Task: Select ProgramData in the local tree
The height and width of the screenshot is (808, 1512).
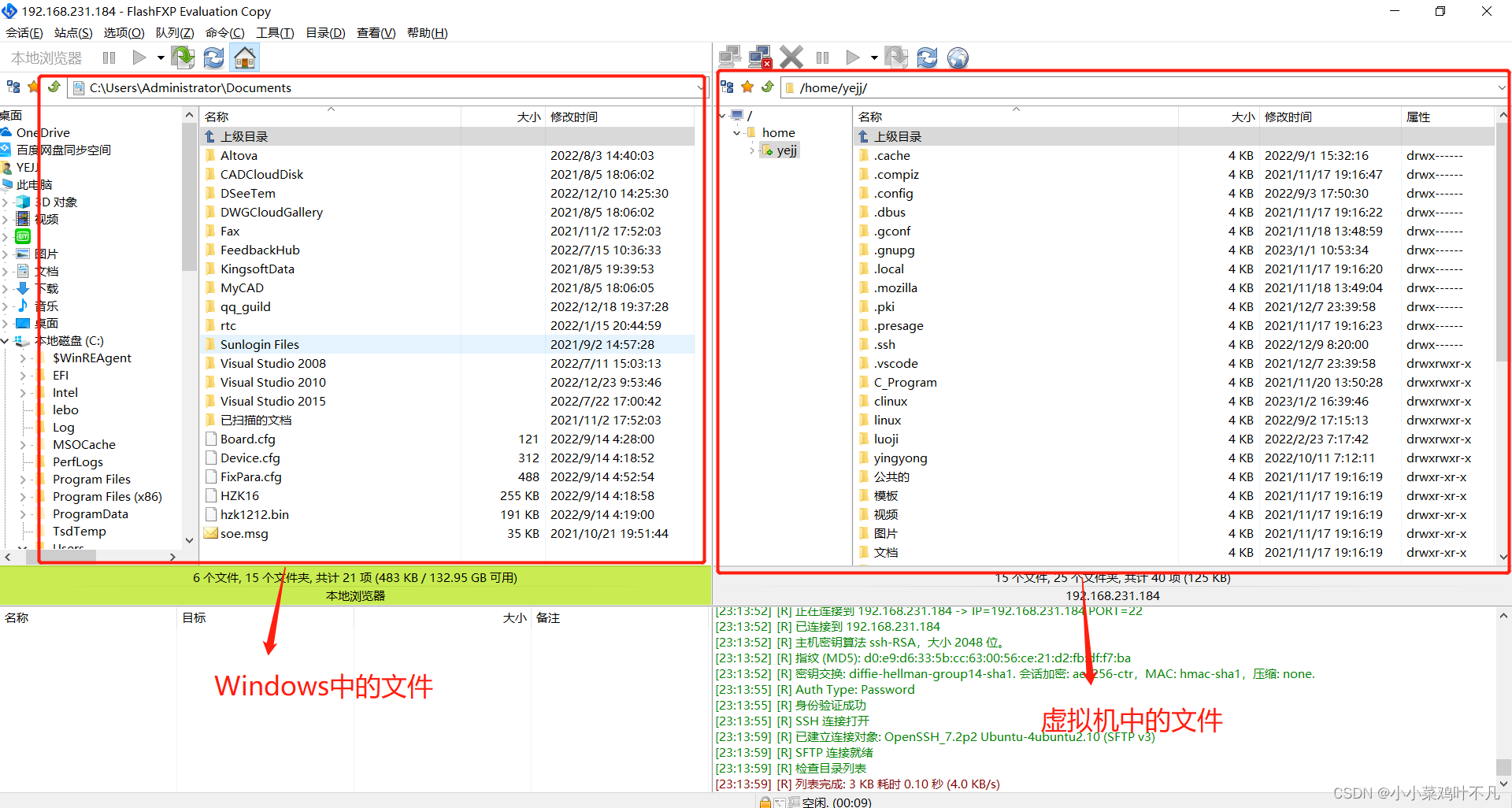Action: pos(90,514)
